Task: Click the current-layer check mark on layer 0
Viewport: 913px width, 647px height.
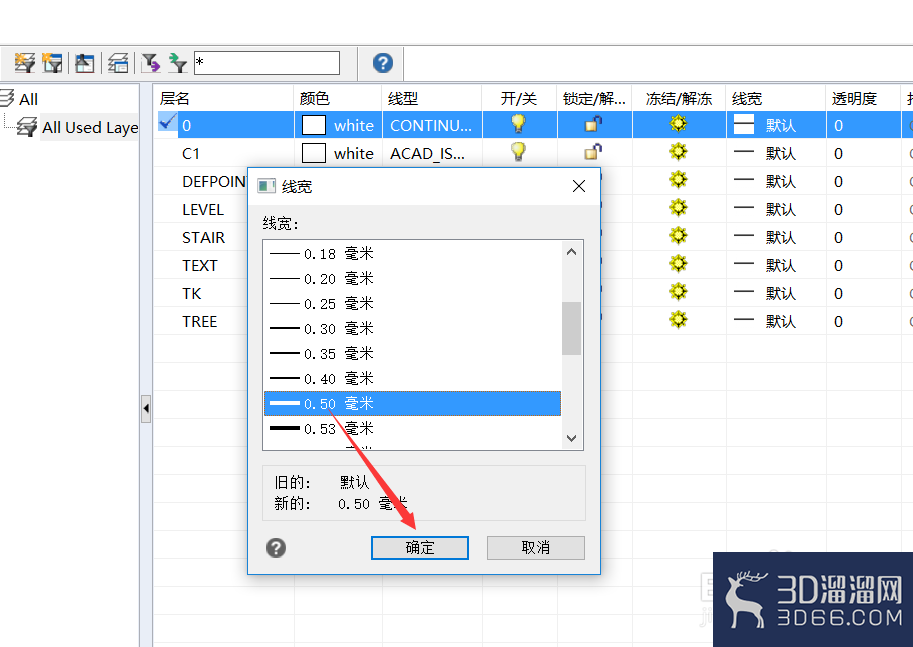Action: point(168,122)
